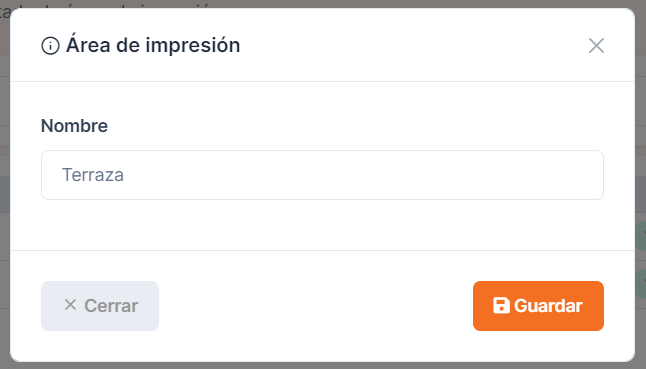The height and width of the screenshot is (369, 646).
Task: Click the info circle icon beside the title
Action: [x=50, y=46]
